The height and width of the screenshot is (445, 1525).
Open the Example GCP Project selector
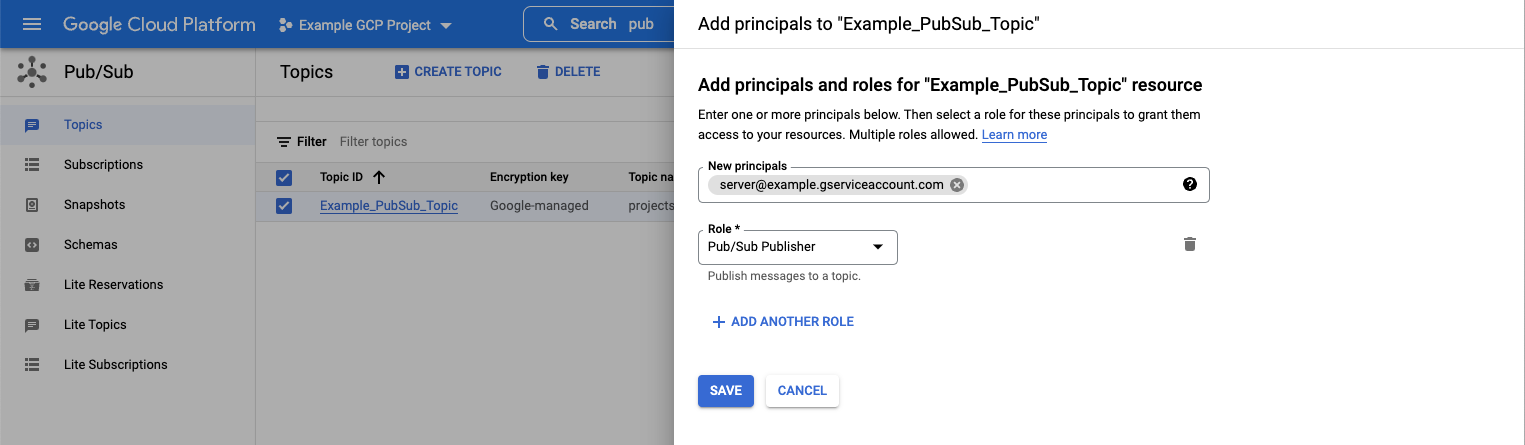365,24
